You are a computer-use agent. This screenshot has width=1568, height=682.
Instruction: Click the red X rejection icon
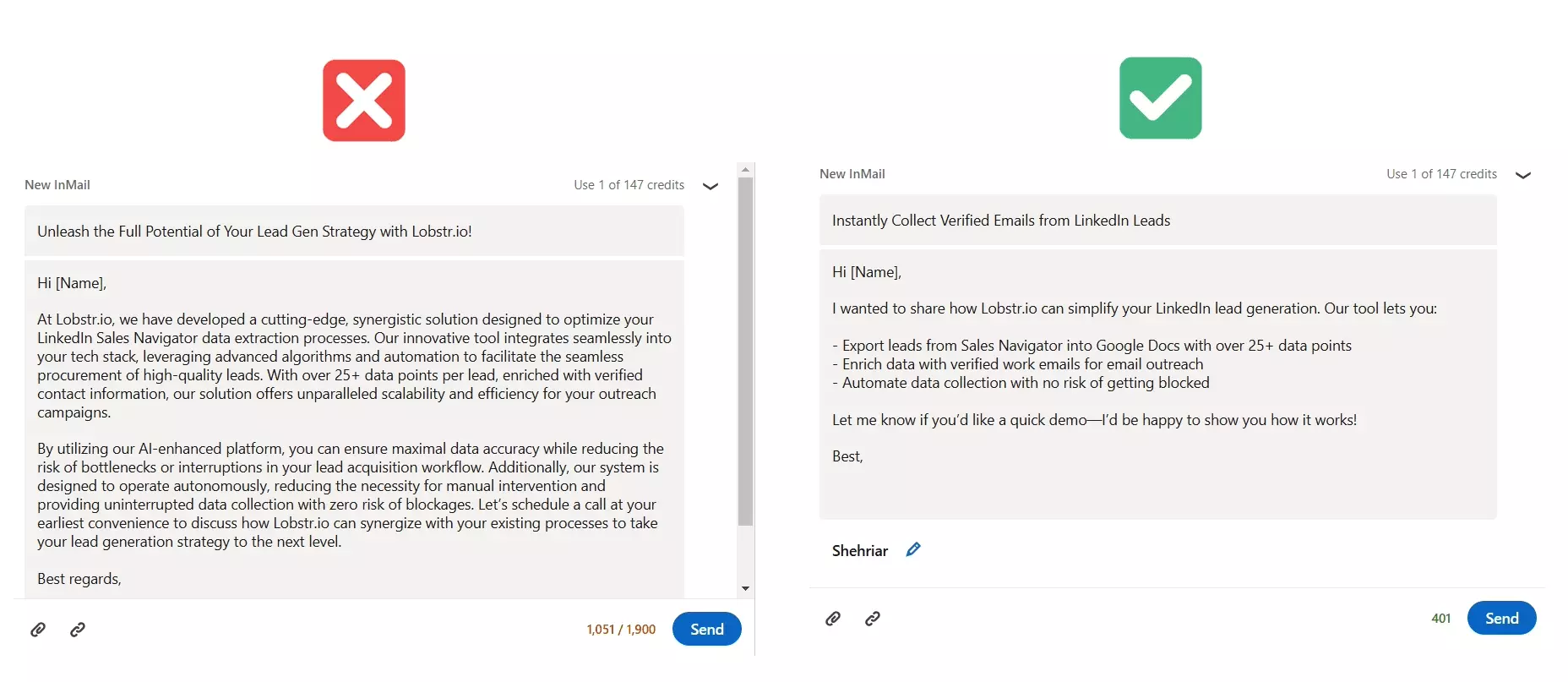364,100
